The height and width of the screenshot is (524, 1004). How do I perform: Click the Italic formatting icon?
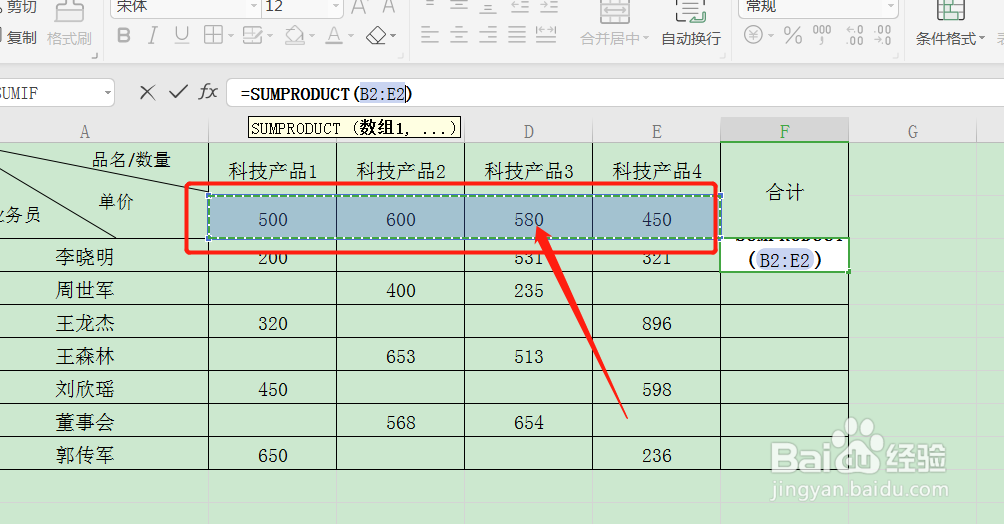coord(152,35)
